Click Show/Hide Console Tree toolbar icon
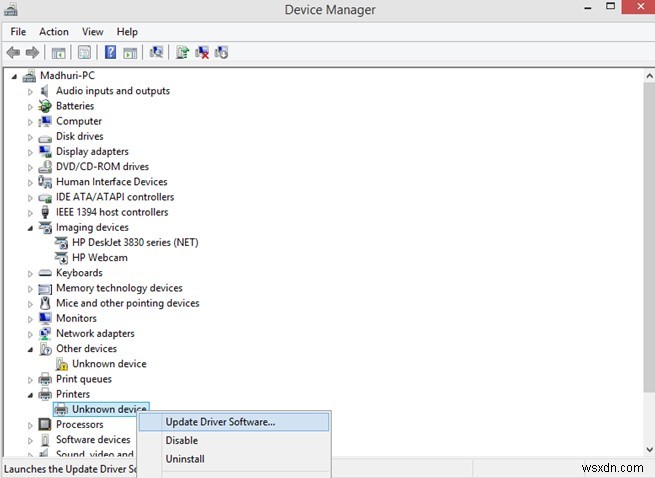Image resolution: width=655 pixels, height=478 pixels. click(58, 53)
